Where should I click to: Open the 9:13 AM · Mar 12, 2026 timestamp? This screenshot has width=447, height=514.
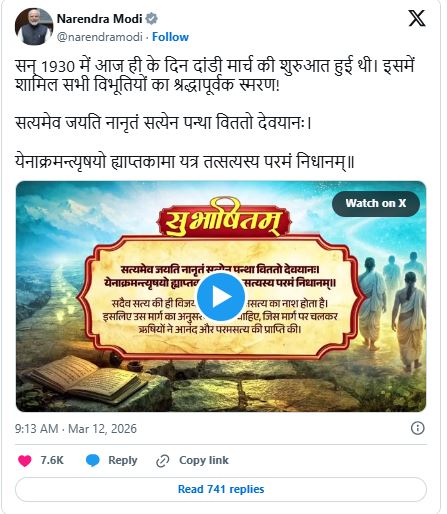(76, 429)
